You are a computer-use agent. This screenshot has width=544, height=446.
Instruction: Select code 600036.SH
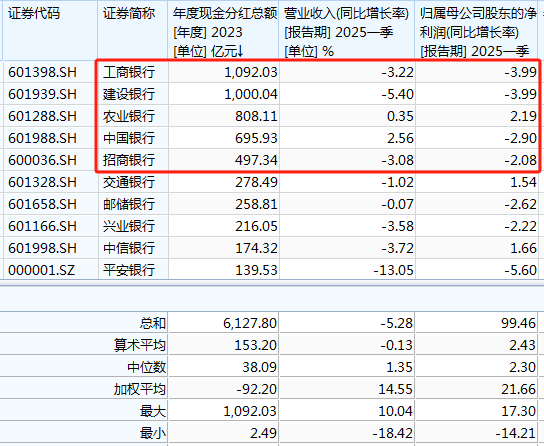(42, 160)
